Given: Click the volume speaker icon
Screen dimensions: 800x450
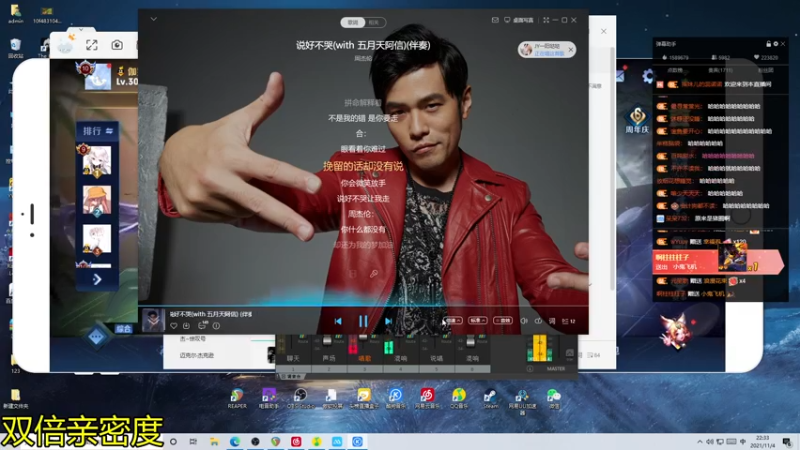Looking at the screenshot, I should click(x=523, y=321).
